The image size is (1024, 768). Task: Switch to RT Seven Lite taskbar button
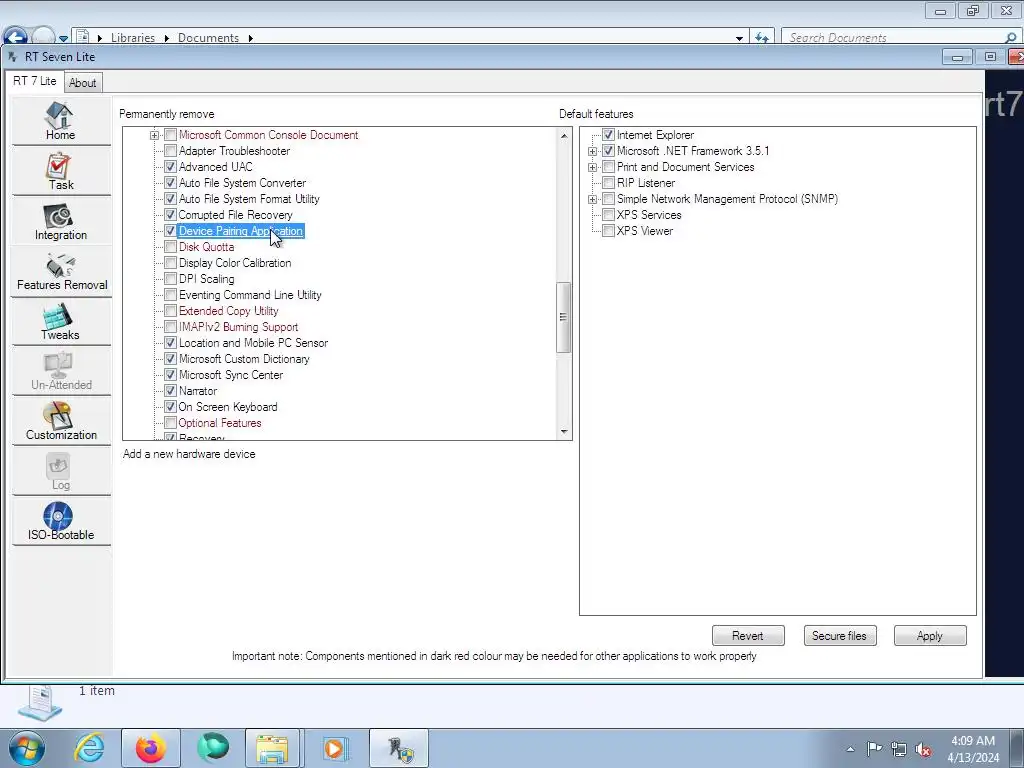[x=399, y=748]
